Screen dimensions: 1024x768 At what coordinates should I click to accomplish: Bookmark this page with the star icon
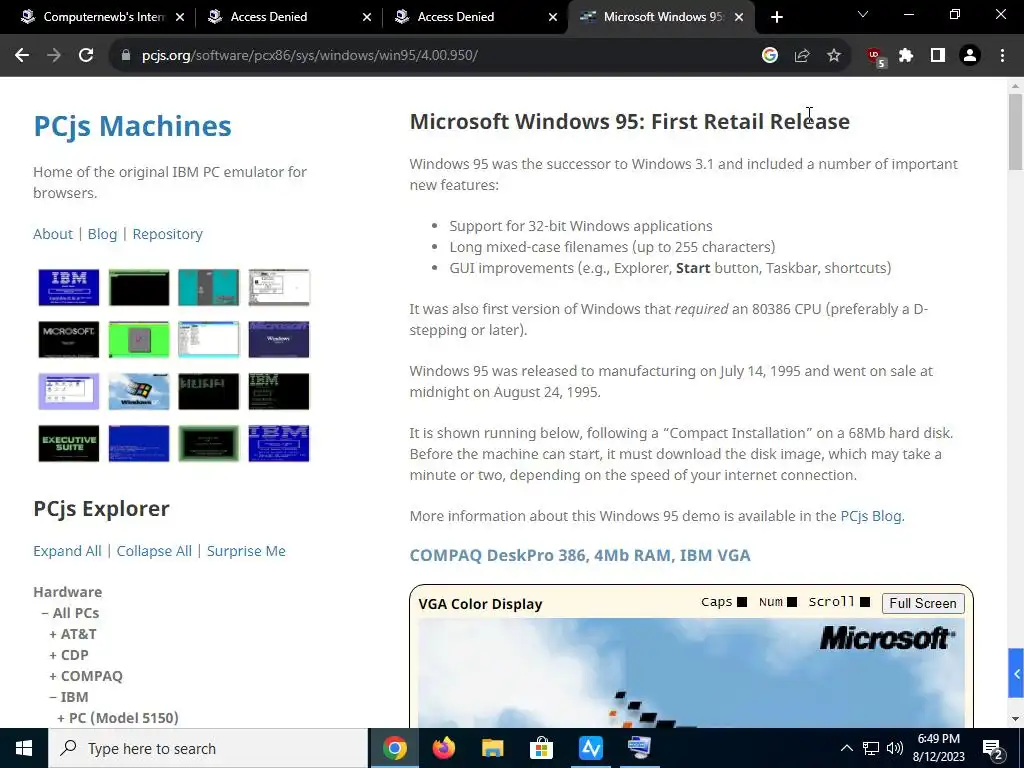point(834,56)
